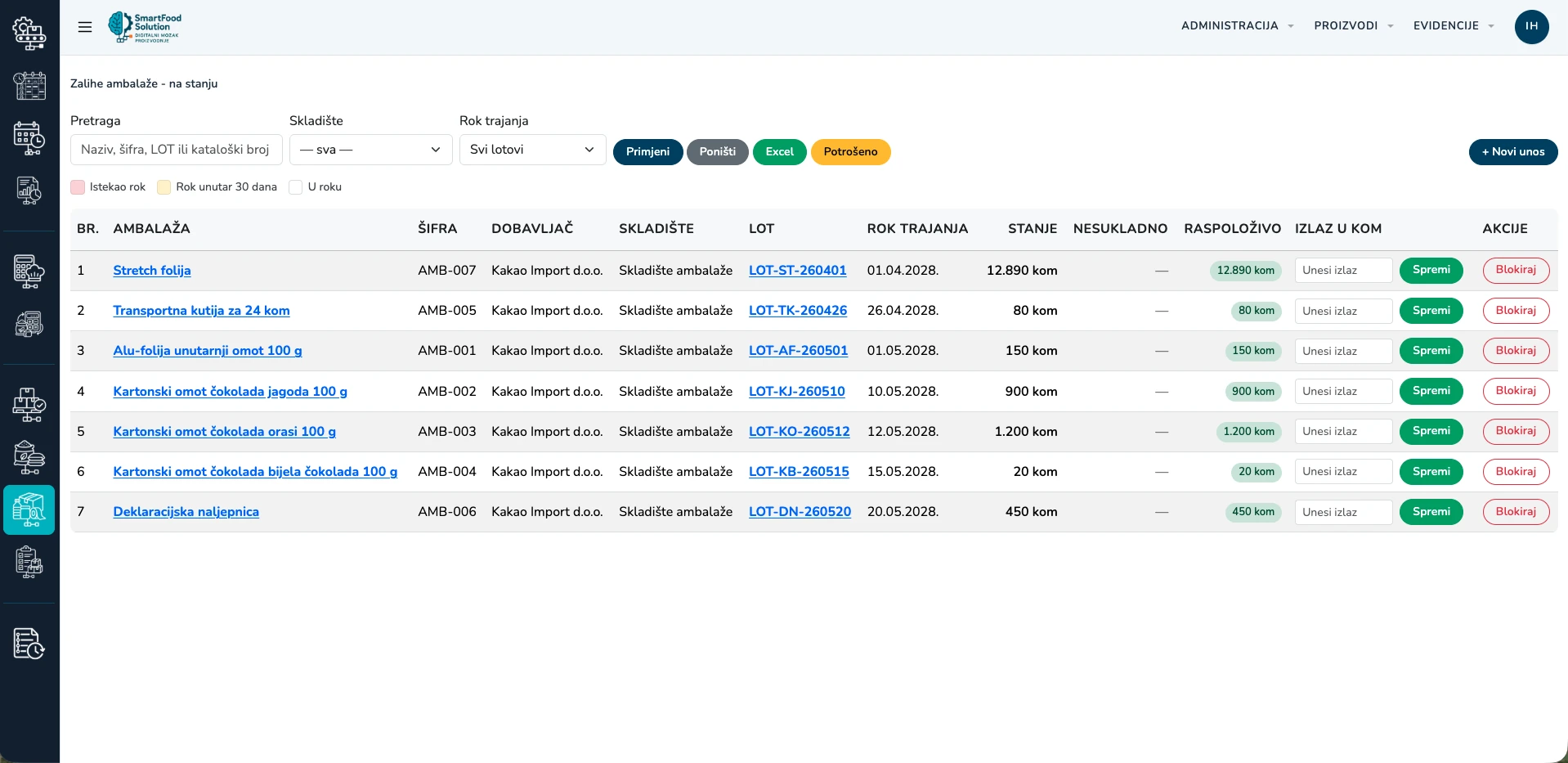1568x763 pixels.
Task: Click the IH user avatar
Action: pos(1531,26)
